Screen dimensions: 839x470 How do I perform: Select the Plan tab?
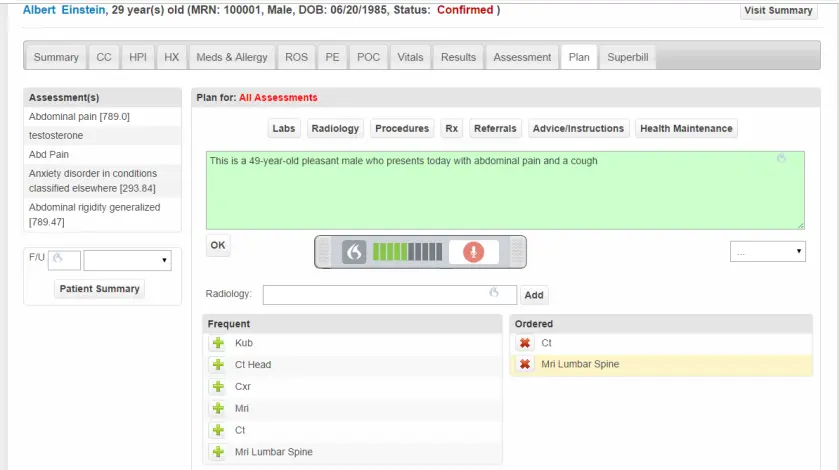pyautogui.click(x=579, y=57)
